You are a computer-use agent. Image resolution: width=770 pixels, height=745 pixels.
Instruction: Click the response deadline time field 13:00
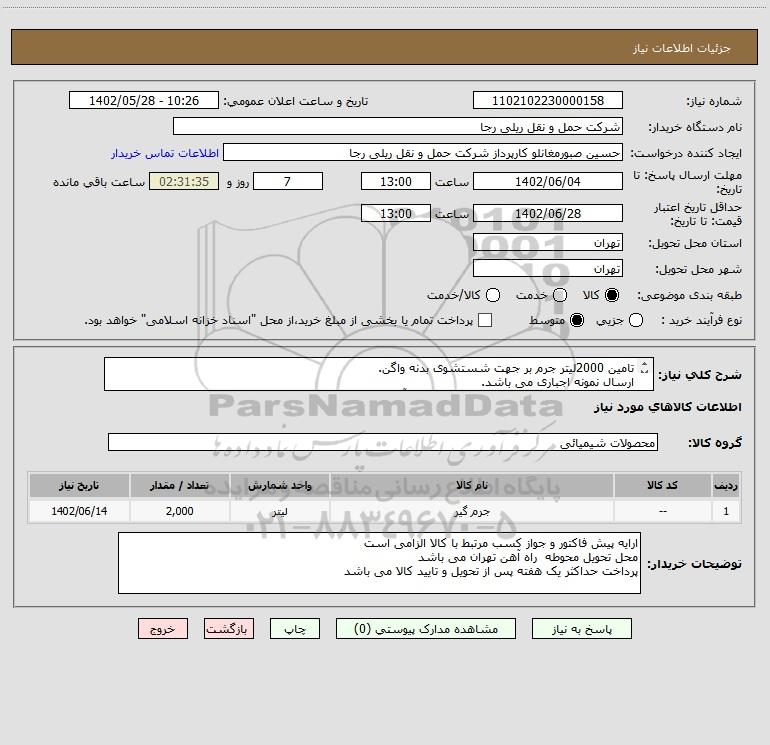[x=396, y=181]
